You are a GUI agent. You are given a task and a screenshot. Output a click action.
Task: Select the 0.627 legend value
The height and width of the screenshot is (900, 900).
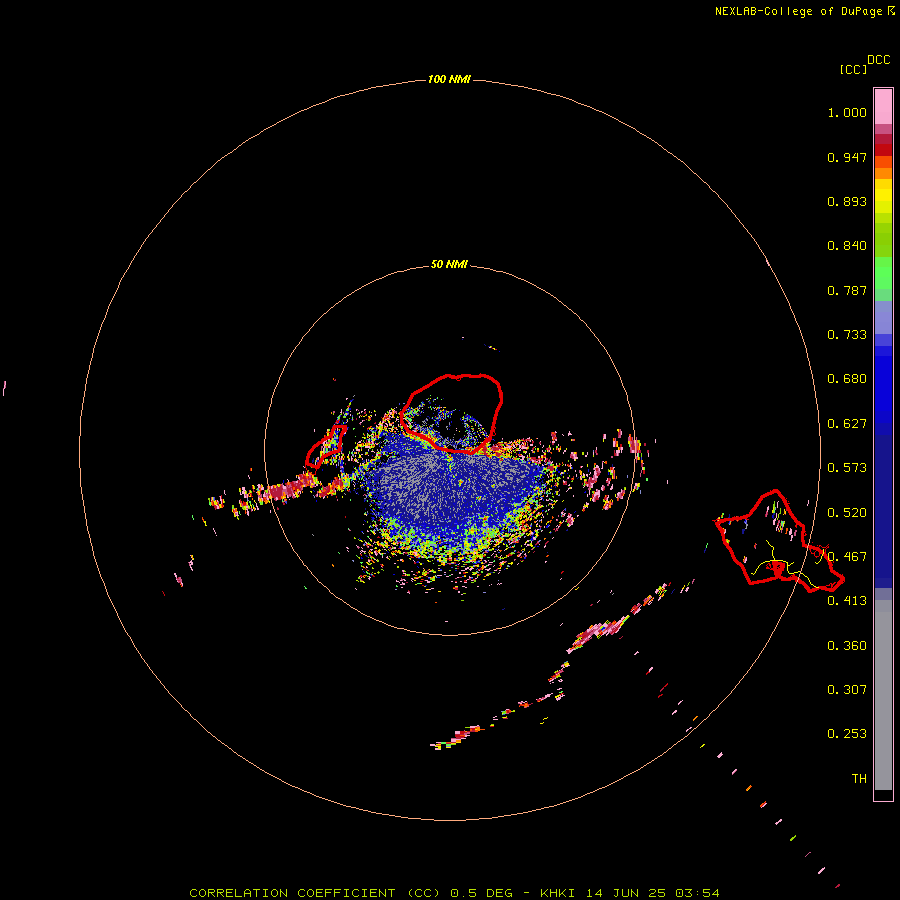click(x=847, y=424)
